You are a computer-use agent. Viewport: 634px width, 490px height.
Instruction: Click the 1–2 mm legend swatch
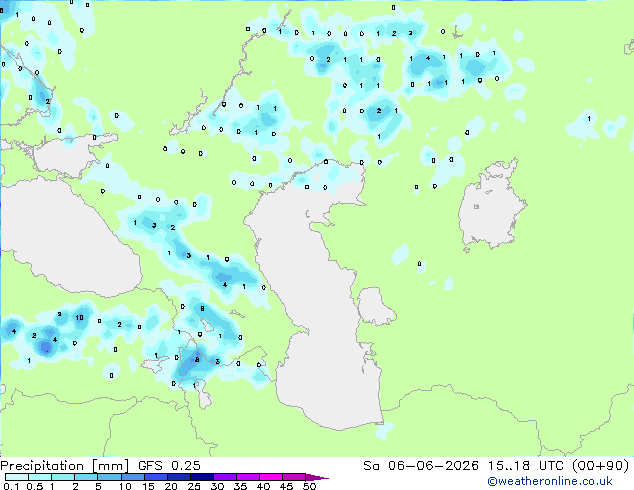[x=63, y=477]
